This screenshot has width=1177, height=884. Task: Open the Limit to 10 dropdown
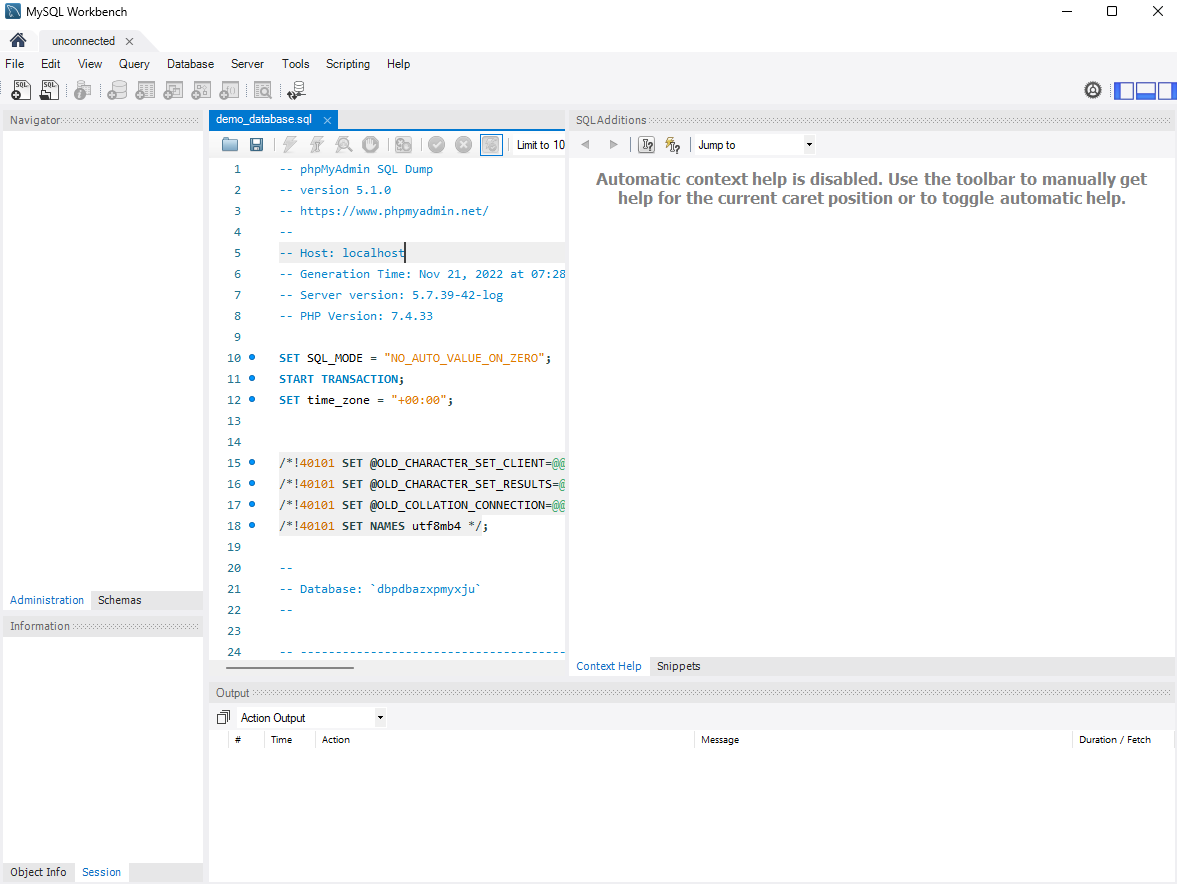(539, 144)
